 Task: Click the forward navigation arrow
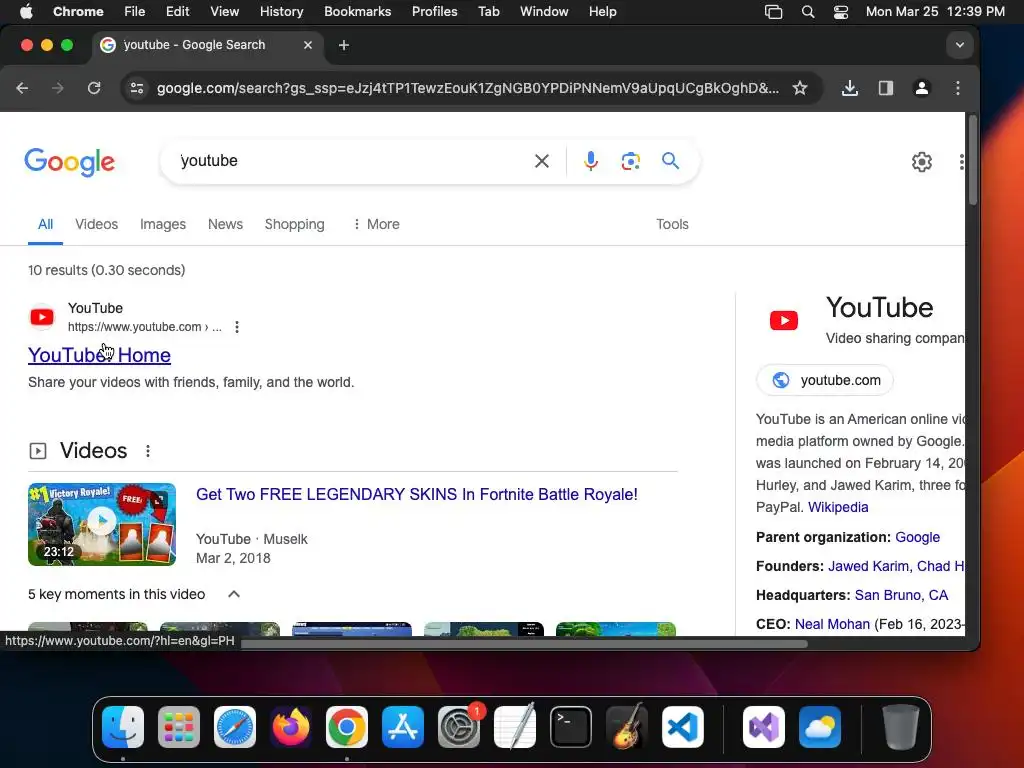coord(57,88)
